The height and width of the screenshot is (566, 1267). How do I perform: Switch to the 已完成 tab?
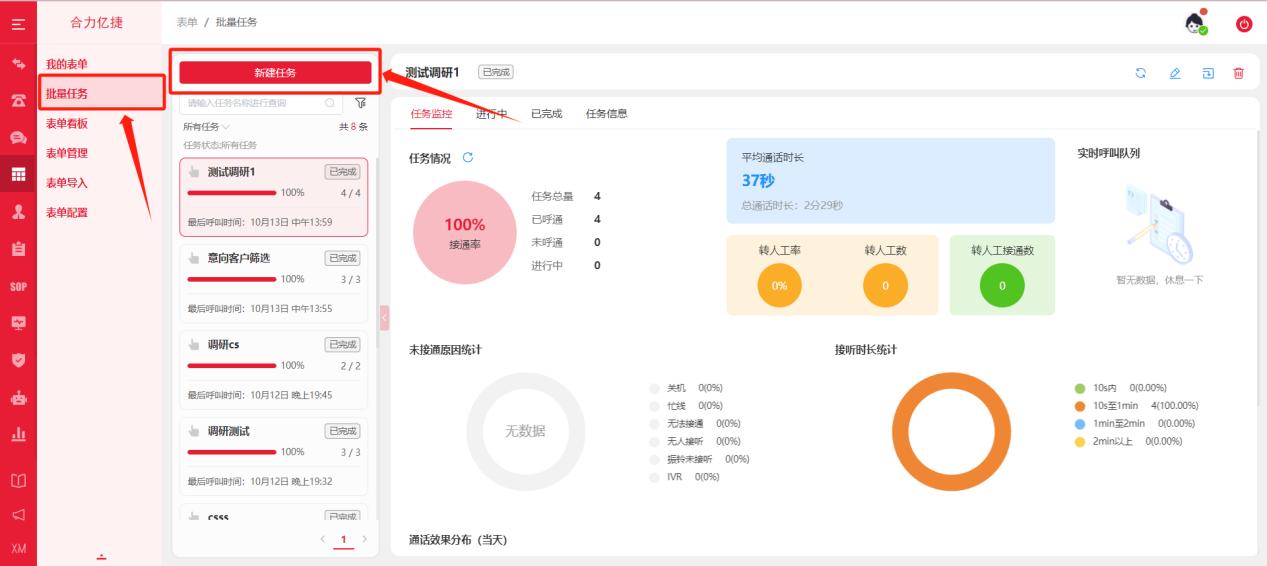pyautogui.click(x=546, y=113)
